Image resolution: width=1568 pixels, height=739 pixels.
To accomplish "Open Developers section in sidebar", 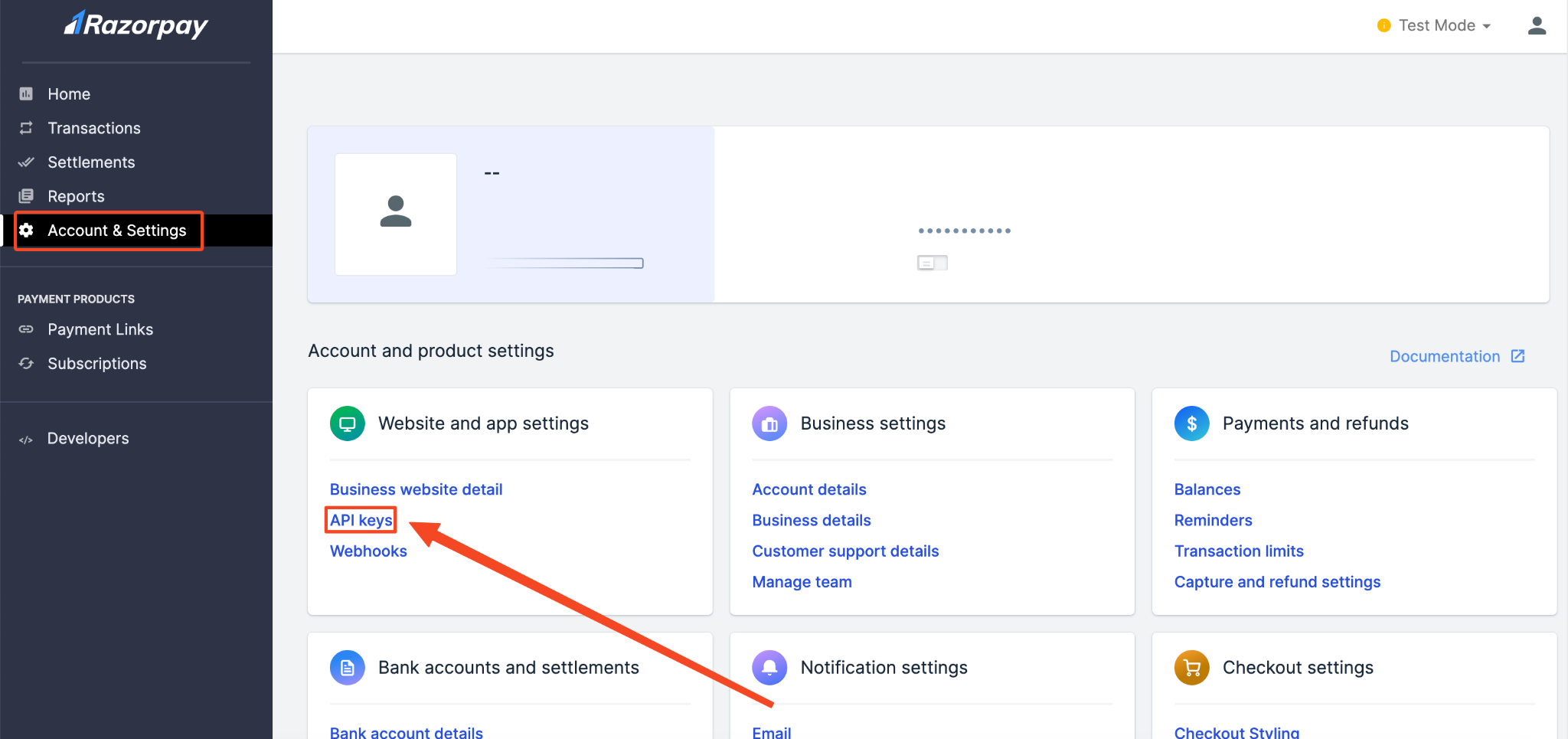I will click(x=87, y=439).
